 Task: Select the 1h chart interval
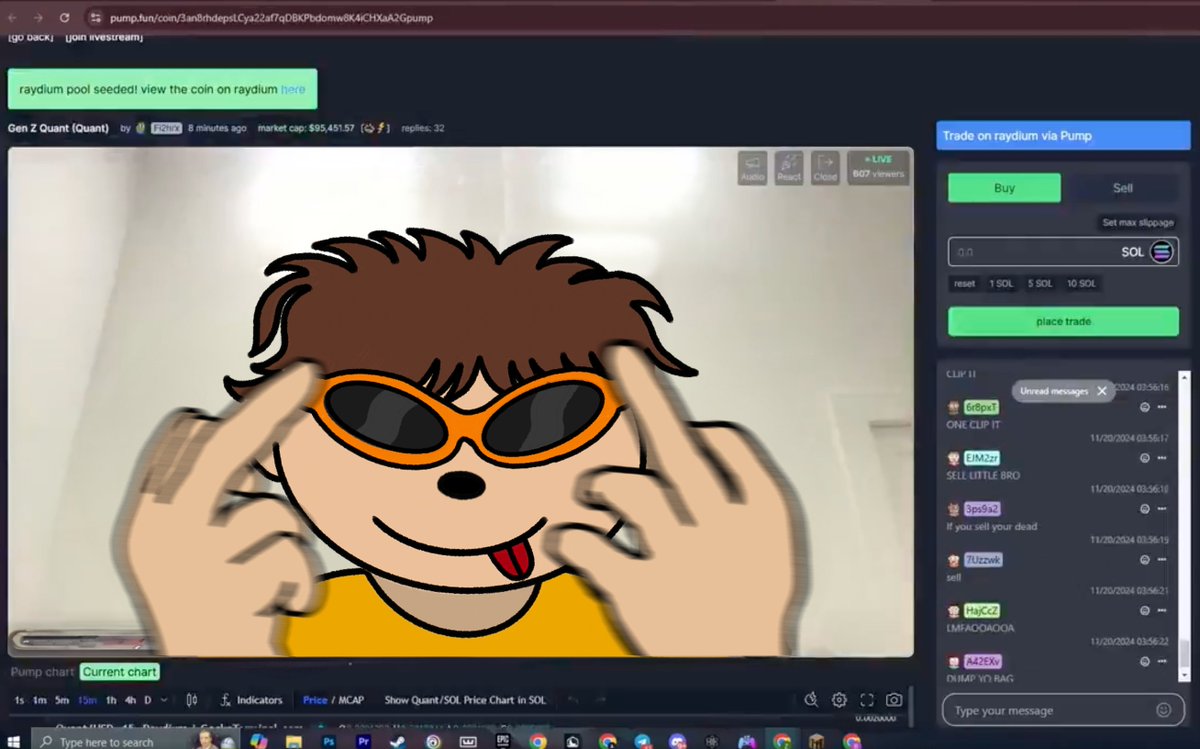[111, 700]
